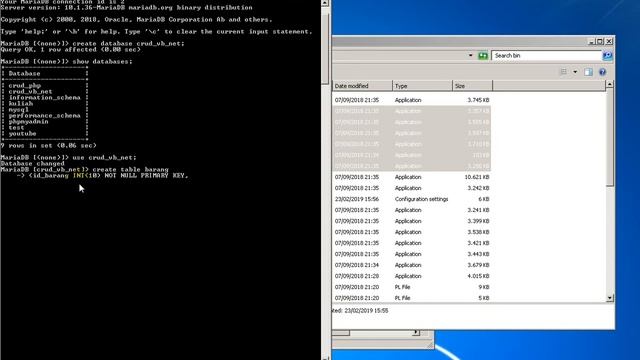Click the id_barang INT(10) line in console
This screenshot has height=360, width=640.
tap(102, 176)
